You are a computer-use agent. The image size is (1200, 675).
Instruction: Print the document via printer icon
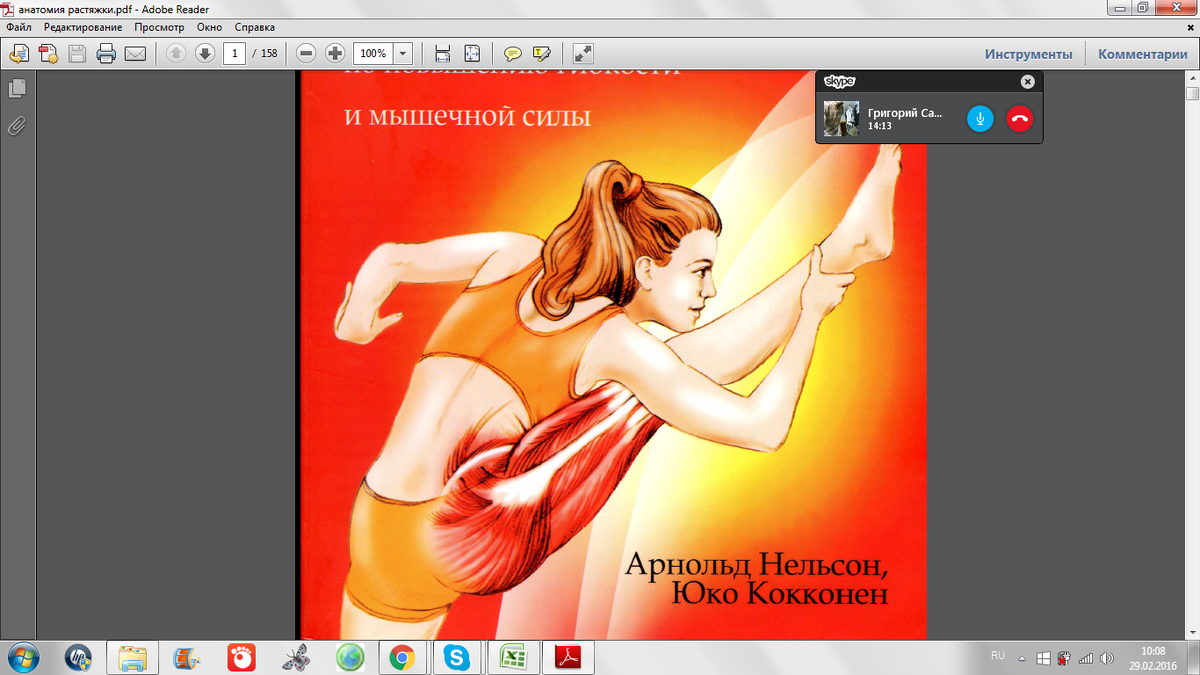point(106,53)
